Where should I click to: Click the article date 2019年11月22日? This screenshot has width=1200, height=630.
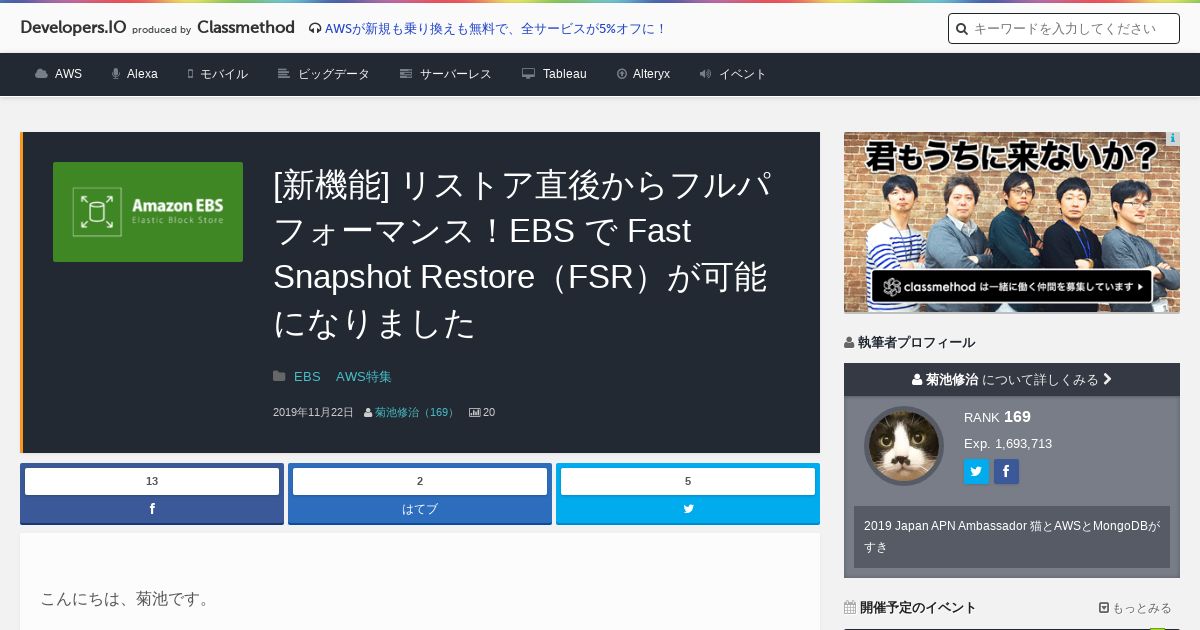[313, 412]
